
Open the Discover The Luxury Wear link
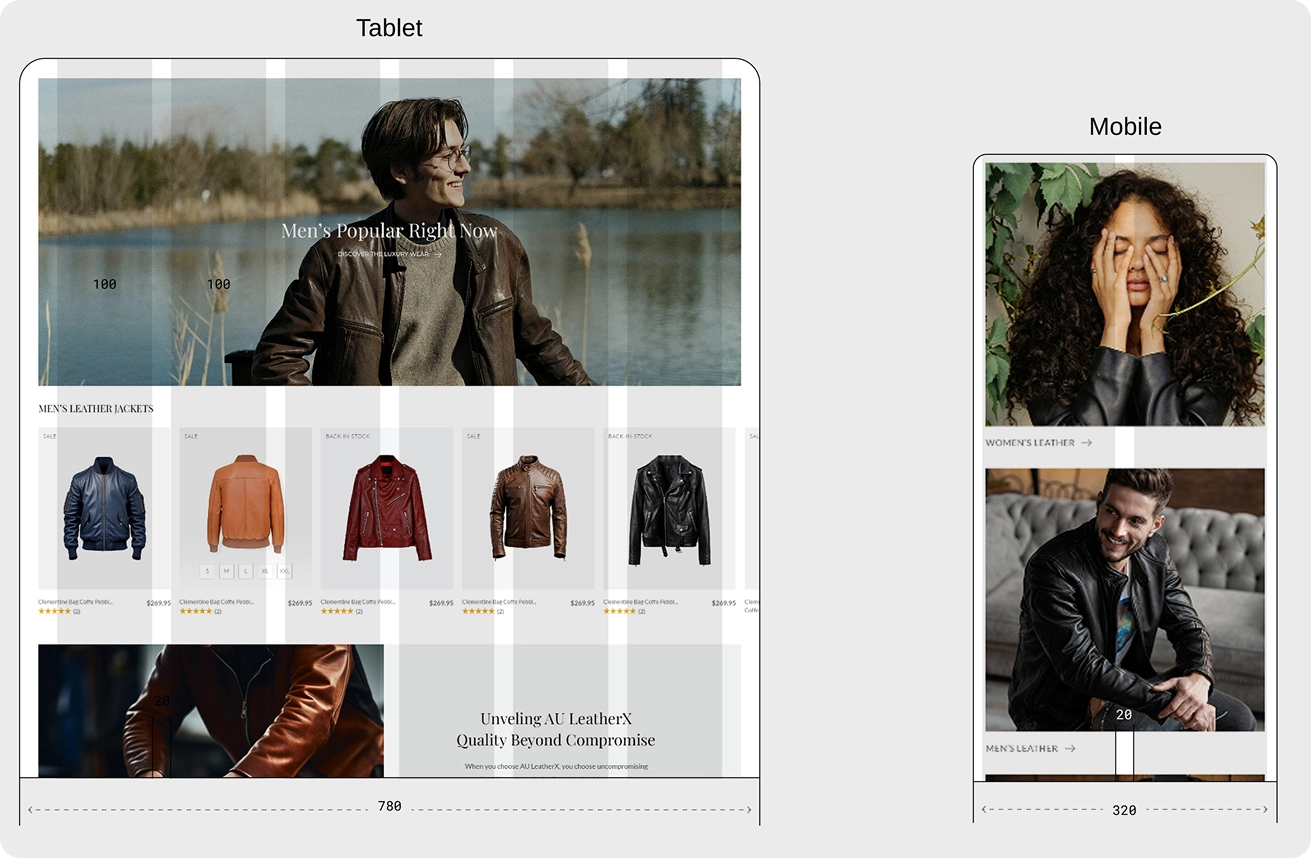[x=383, y=255]
